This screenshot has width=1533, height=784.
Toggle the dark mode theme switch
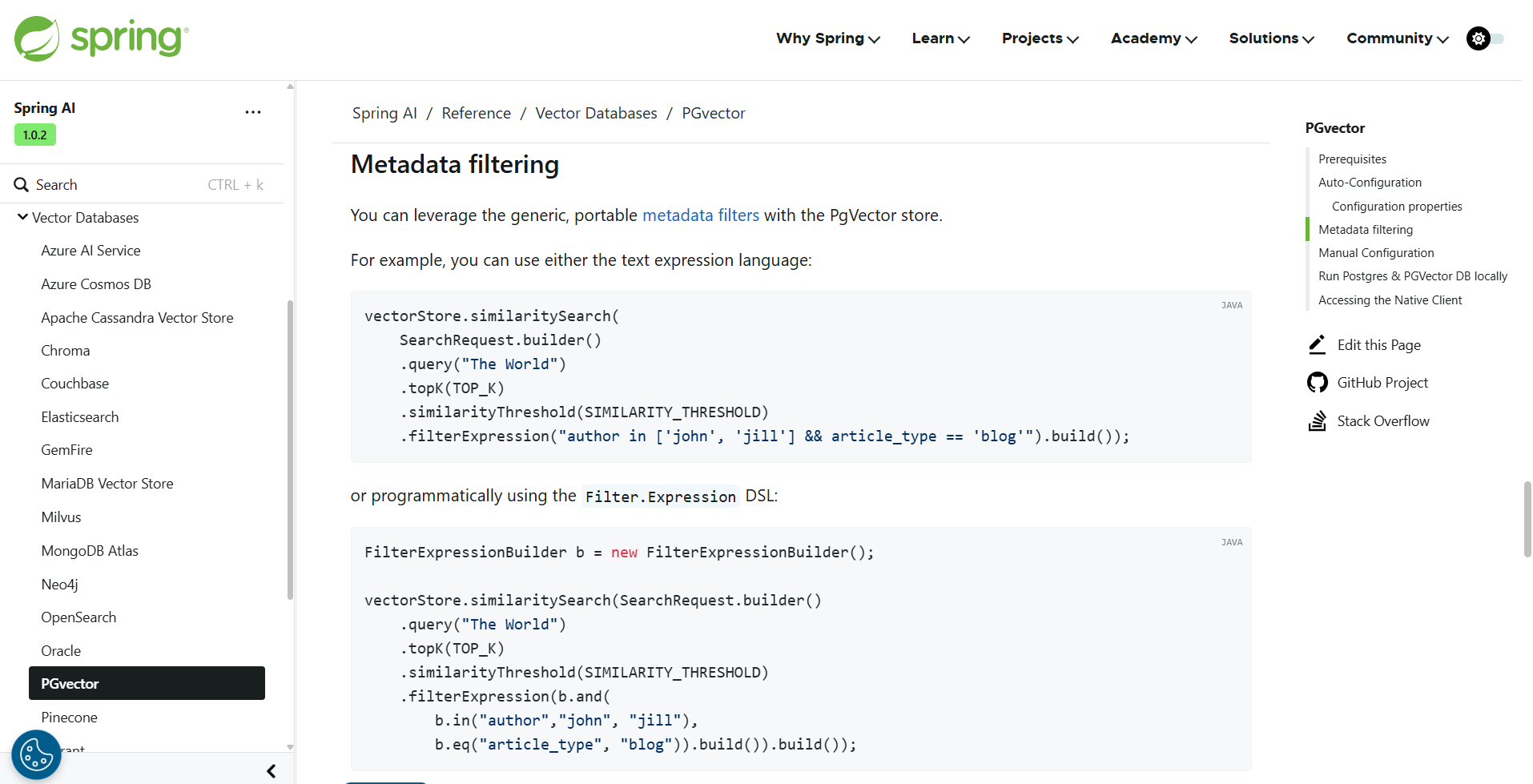coord(1485,38)
